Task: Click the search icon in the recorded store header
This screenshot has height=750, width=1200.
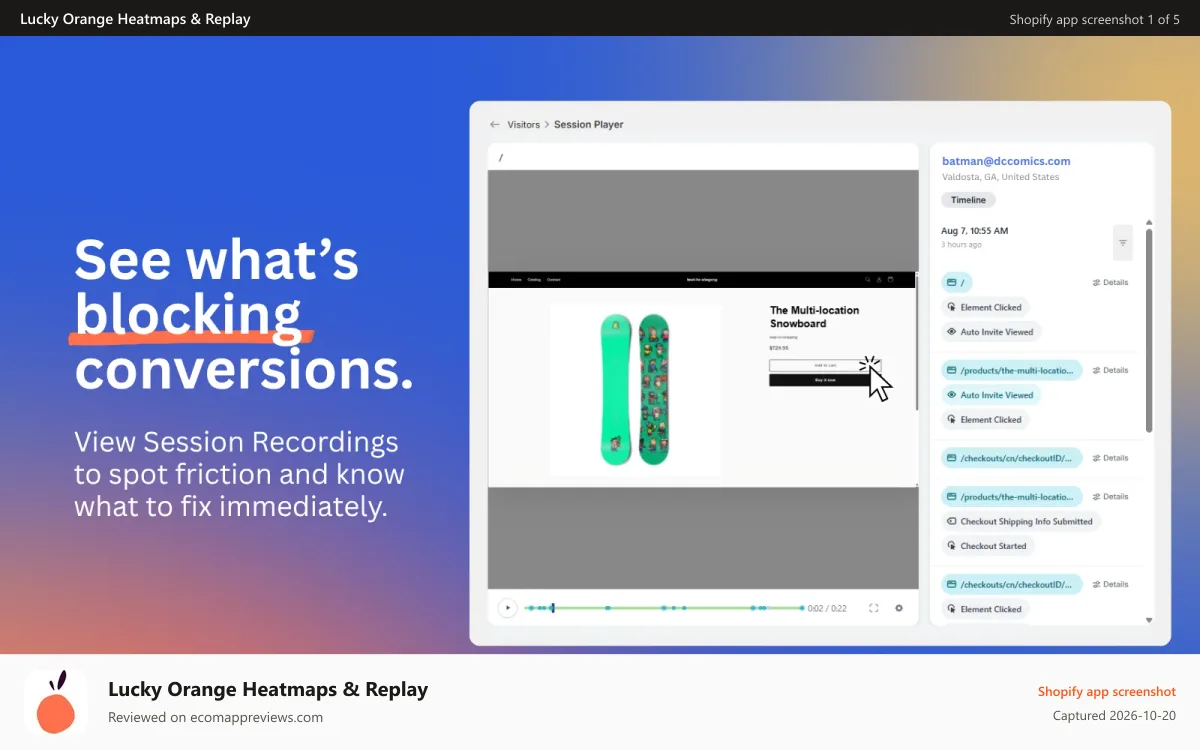Action: [x=867, y=279]
